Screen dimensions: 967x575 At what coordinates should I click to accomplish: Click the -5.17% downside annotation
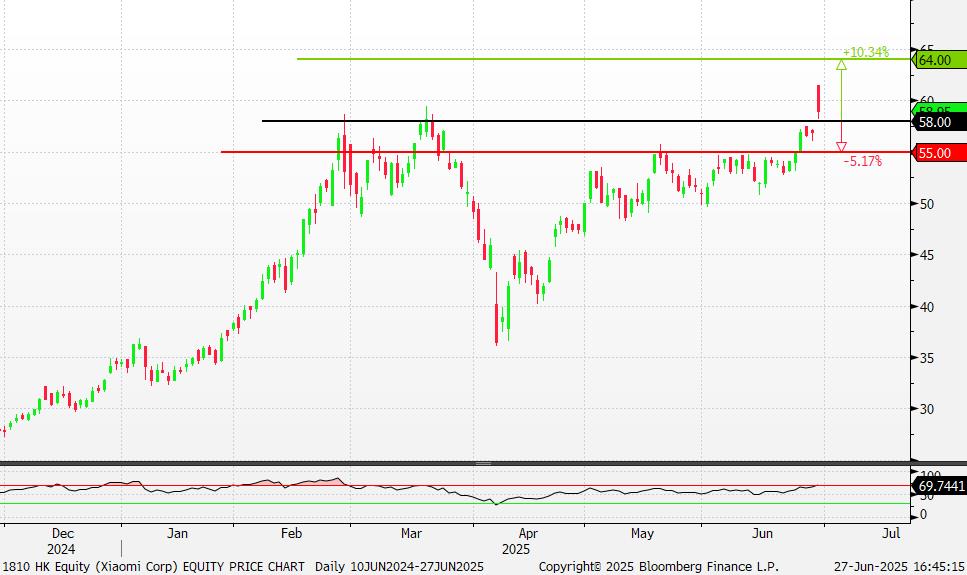coord(863,161)
